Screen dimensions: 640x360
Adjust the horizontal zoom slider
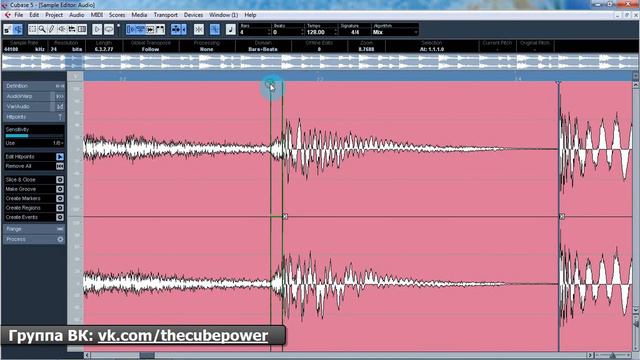coord(612,356)
